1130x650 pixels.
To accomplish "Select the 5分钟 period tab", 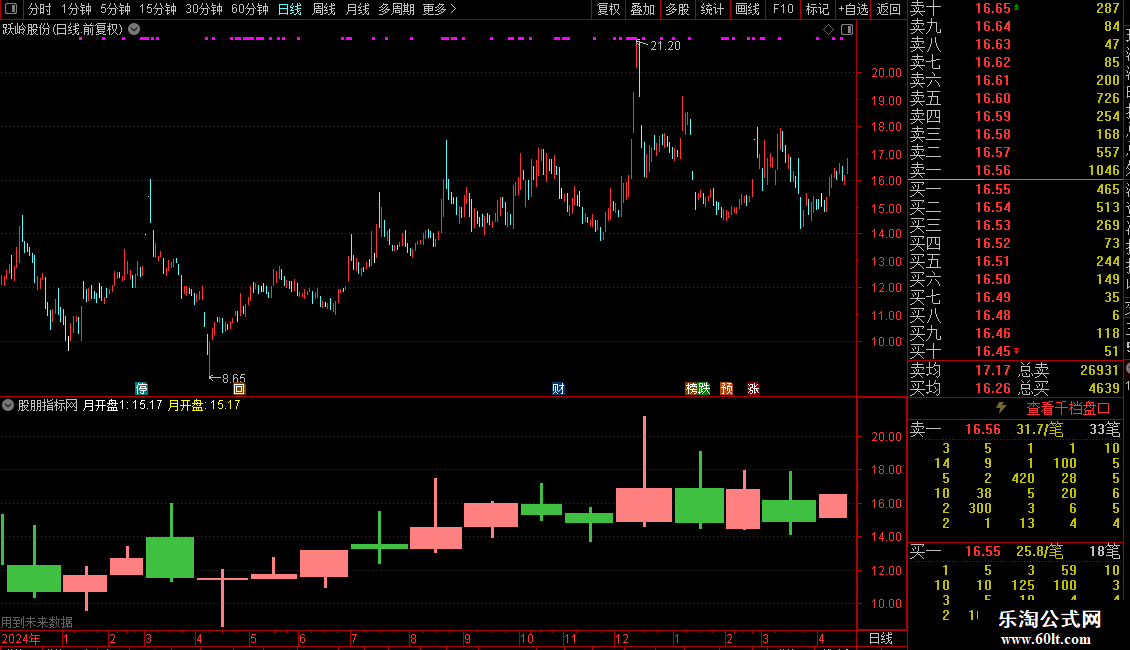I will (x=115, y=9).
